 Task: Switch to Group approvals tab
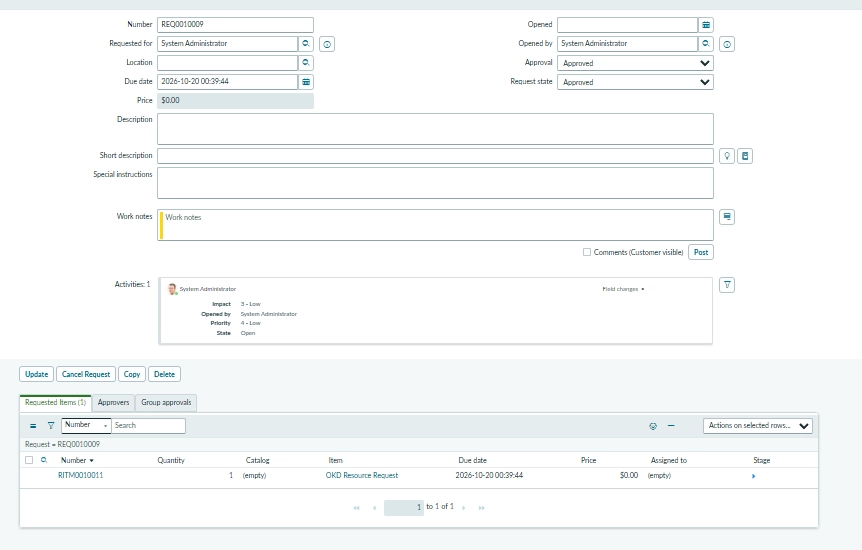pos(166,403)
